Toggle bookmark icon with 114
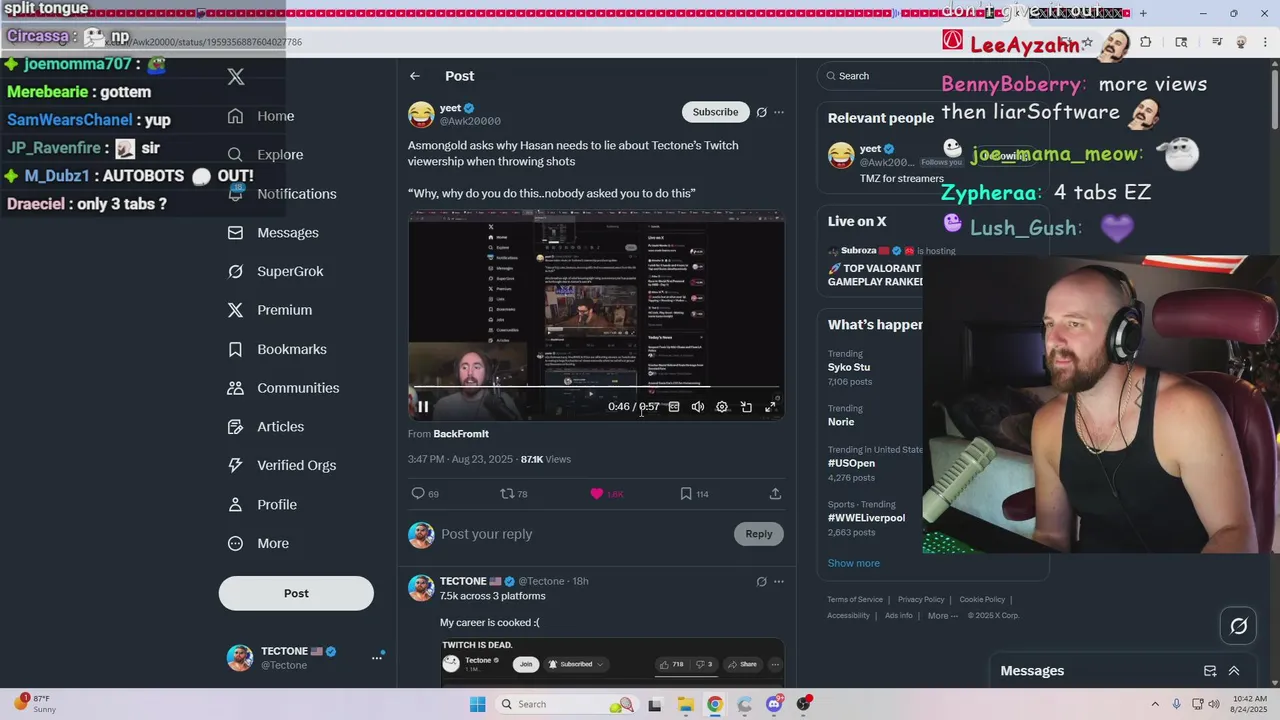This screenshot has height=720, width=1280. click(x=686, y=494)
